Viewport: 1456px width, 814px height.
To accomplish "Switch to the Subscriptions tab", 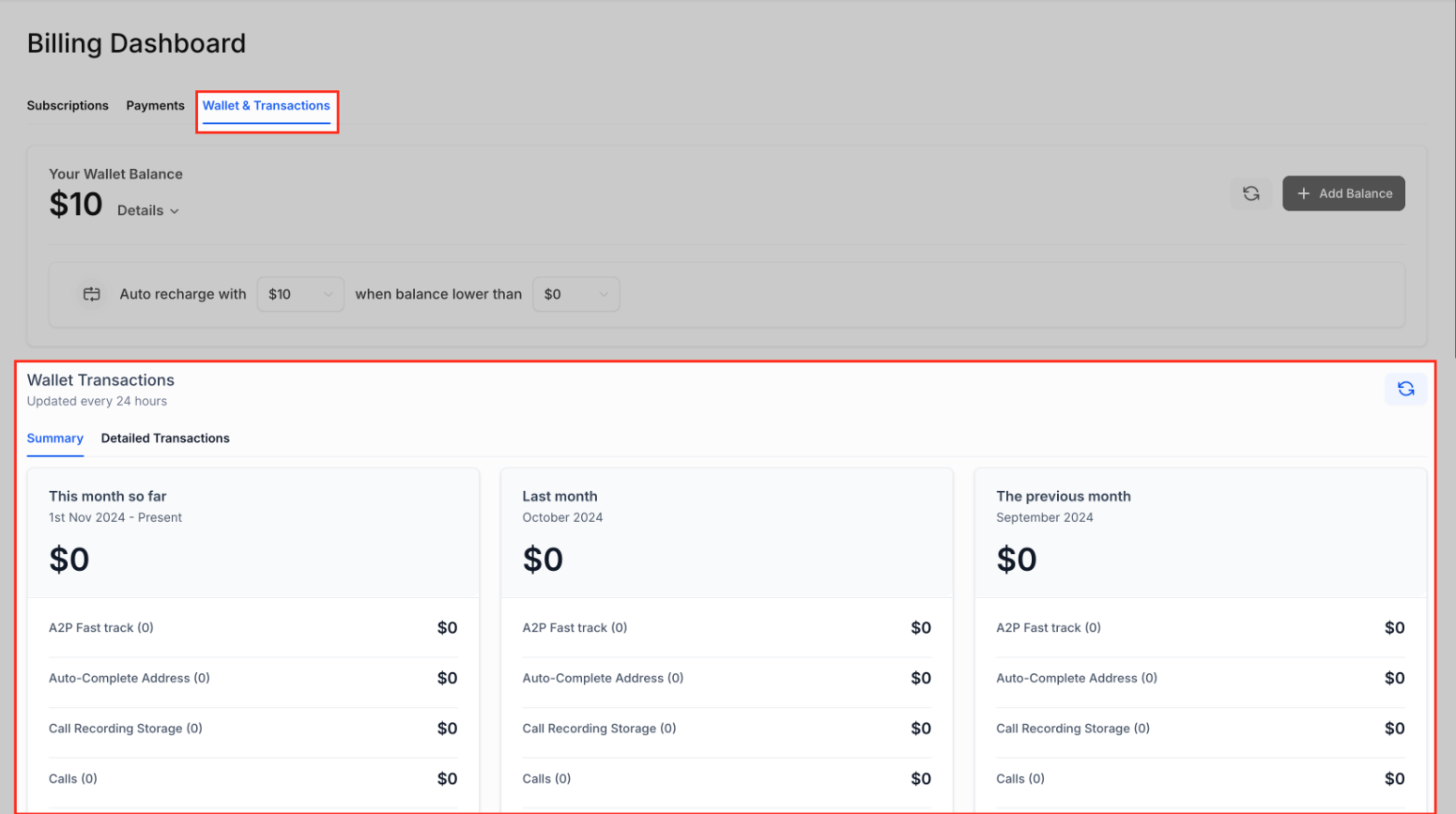I will point(68,105).
